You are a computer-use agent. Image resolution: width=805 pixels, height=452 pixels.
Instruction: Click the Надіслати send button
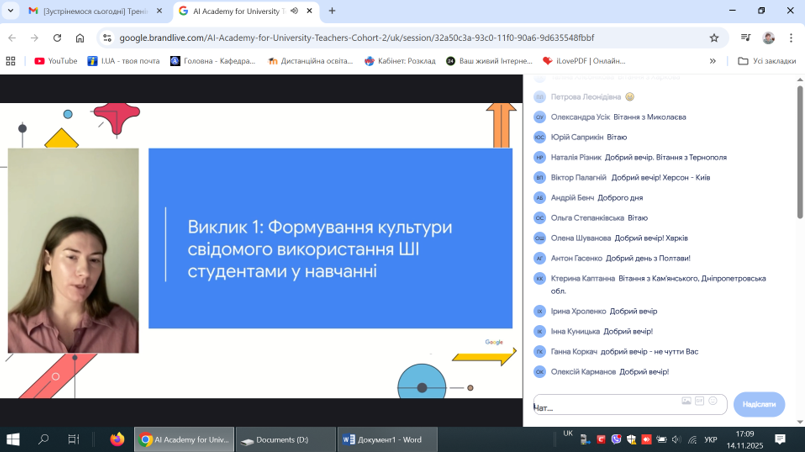pyautogui.click(x=758, y=404)
